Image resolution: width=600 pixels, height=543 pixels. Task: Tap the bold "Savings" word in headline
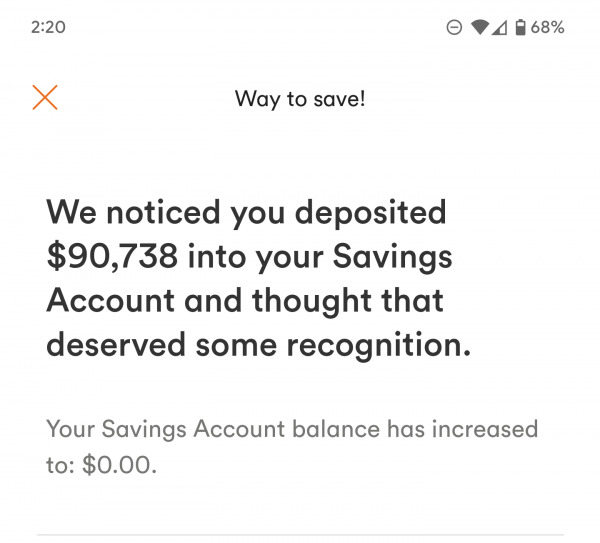(398, 257)
